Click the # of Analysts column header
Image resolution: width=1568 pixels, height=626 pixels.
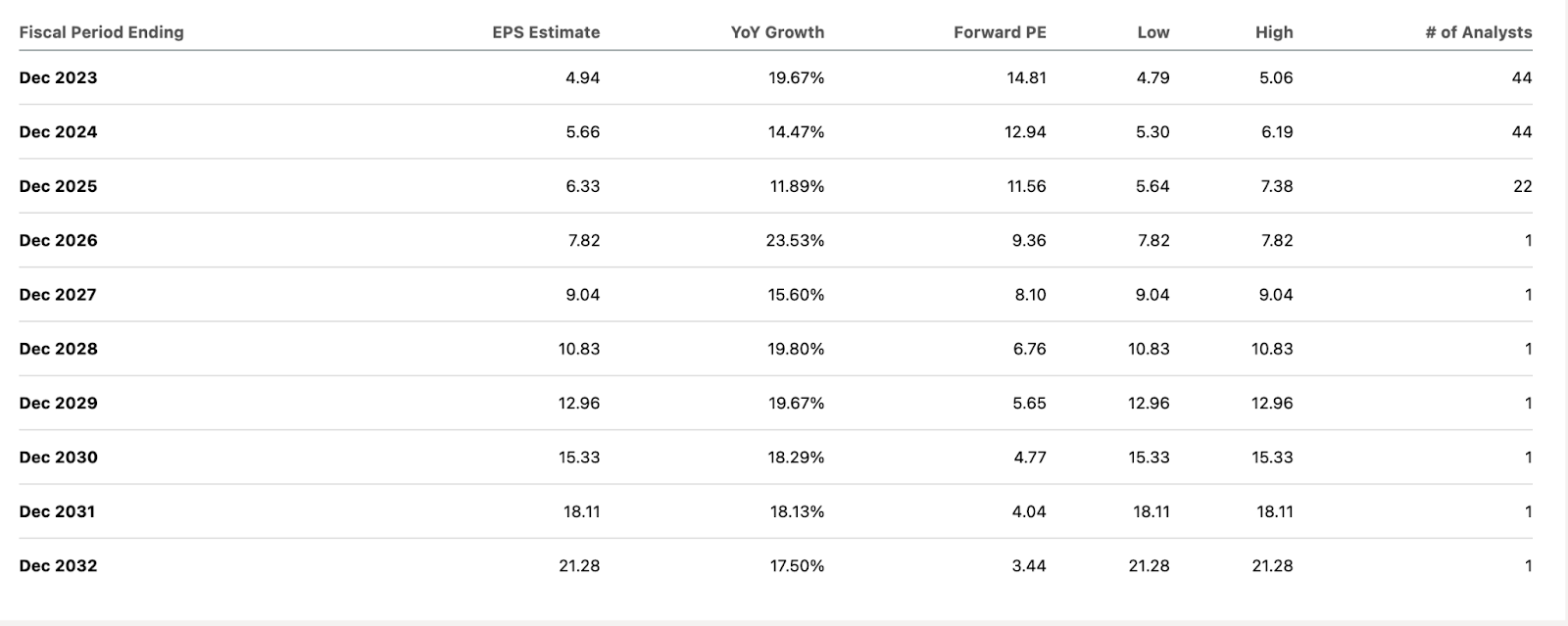click(1478, 32)
